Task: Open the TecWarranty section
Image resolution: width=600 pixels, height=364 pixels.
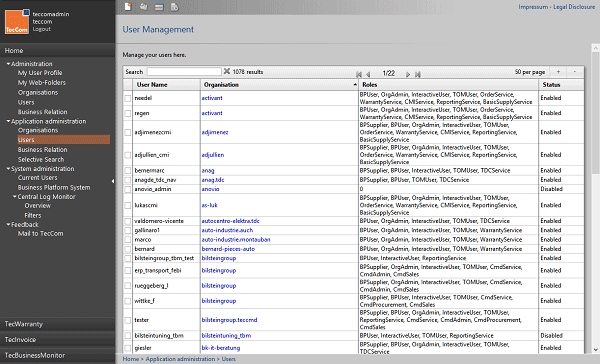Action: [x=24, y=324]
